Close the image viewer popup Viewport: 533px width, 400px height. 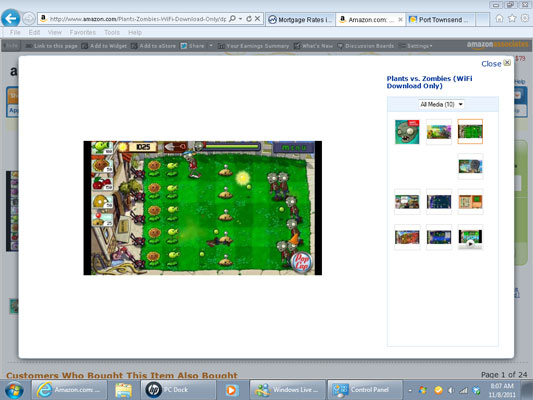496,64
